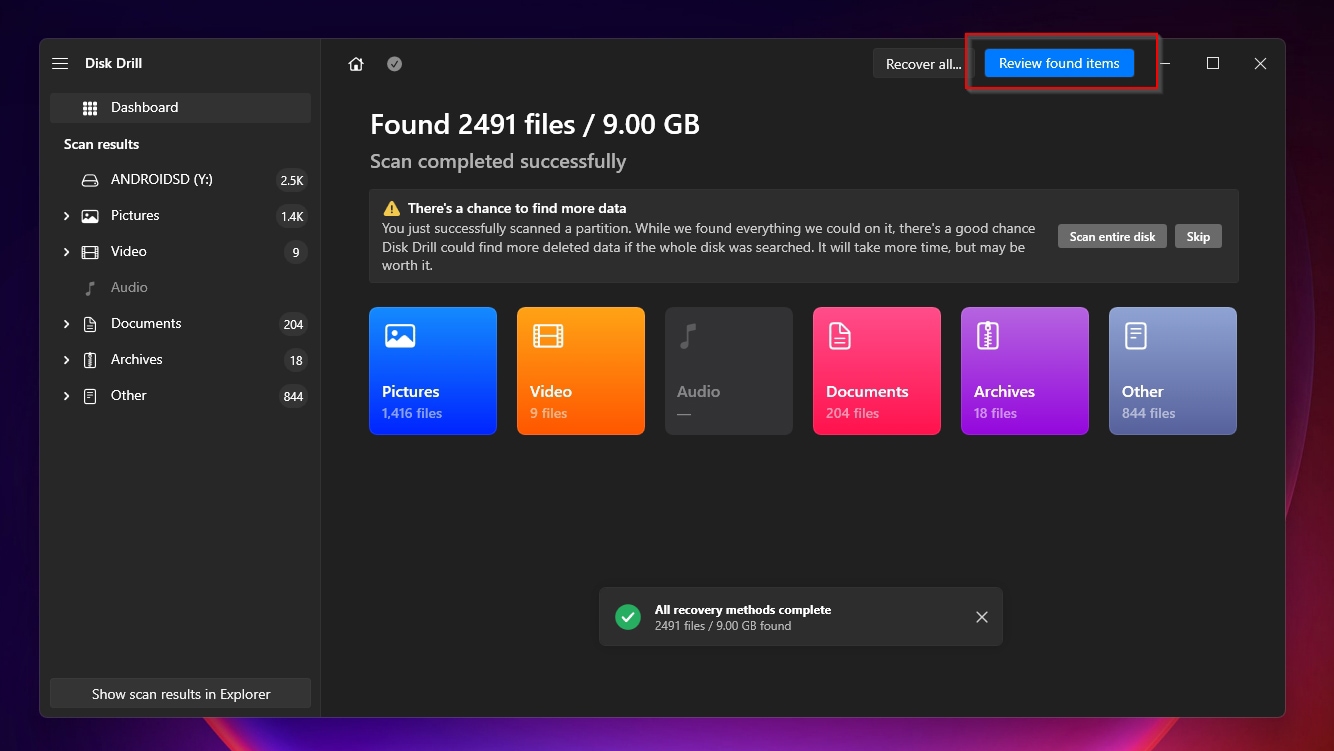The image size is (1334, 751).
Task: Select ANDROIDSD (Y:) scan result
Action: 162,180
